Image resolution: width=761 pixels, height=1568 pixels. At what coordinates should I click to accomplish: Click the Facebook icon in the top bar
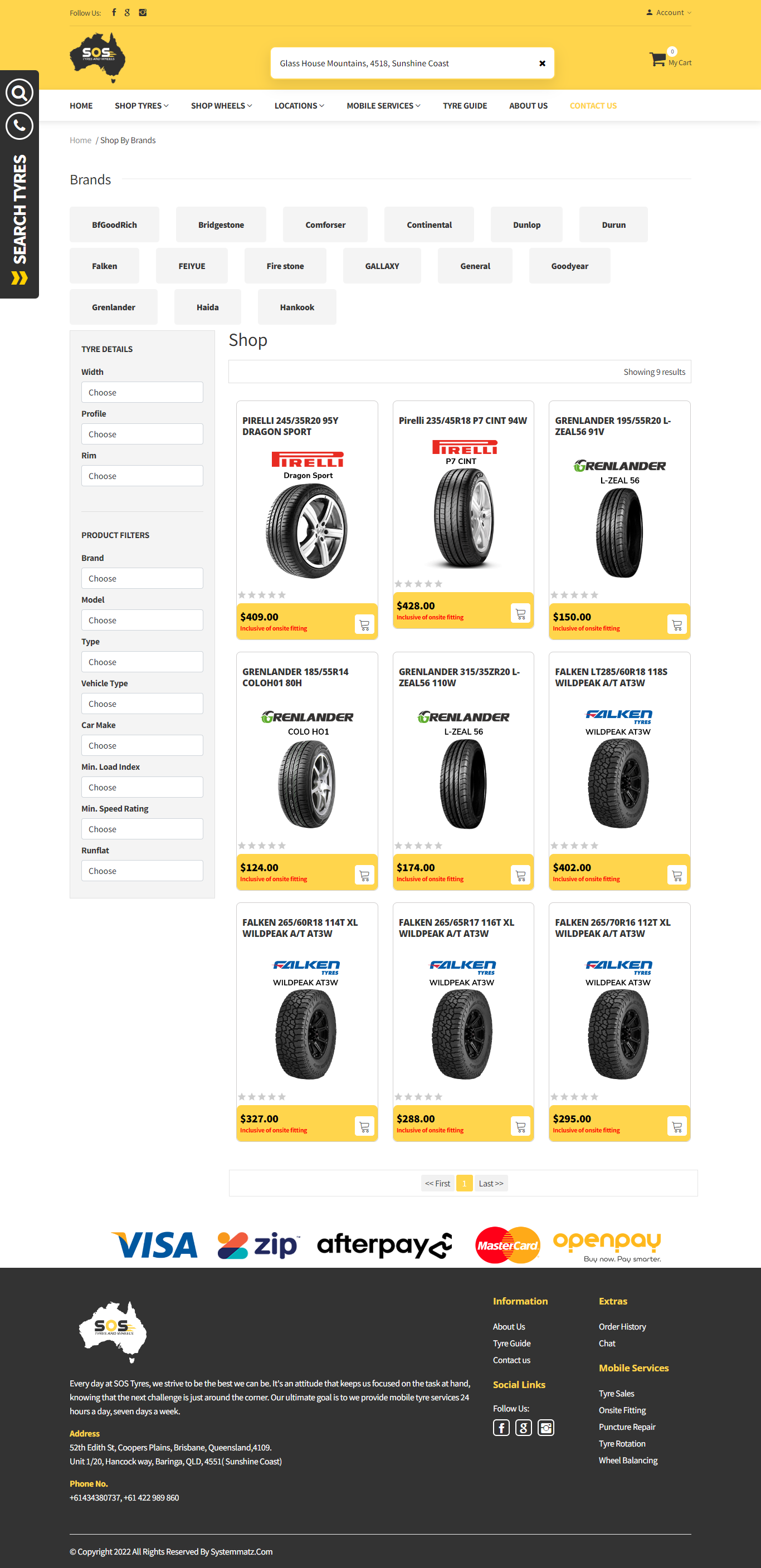pyautogui.click(x=114, y=13)
